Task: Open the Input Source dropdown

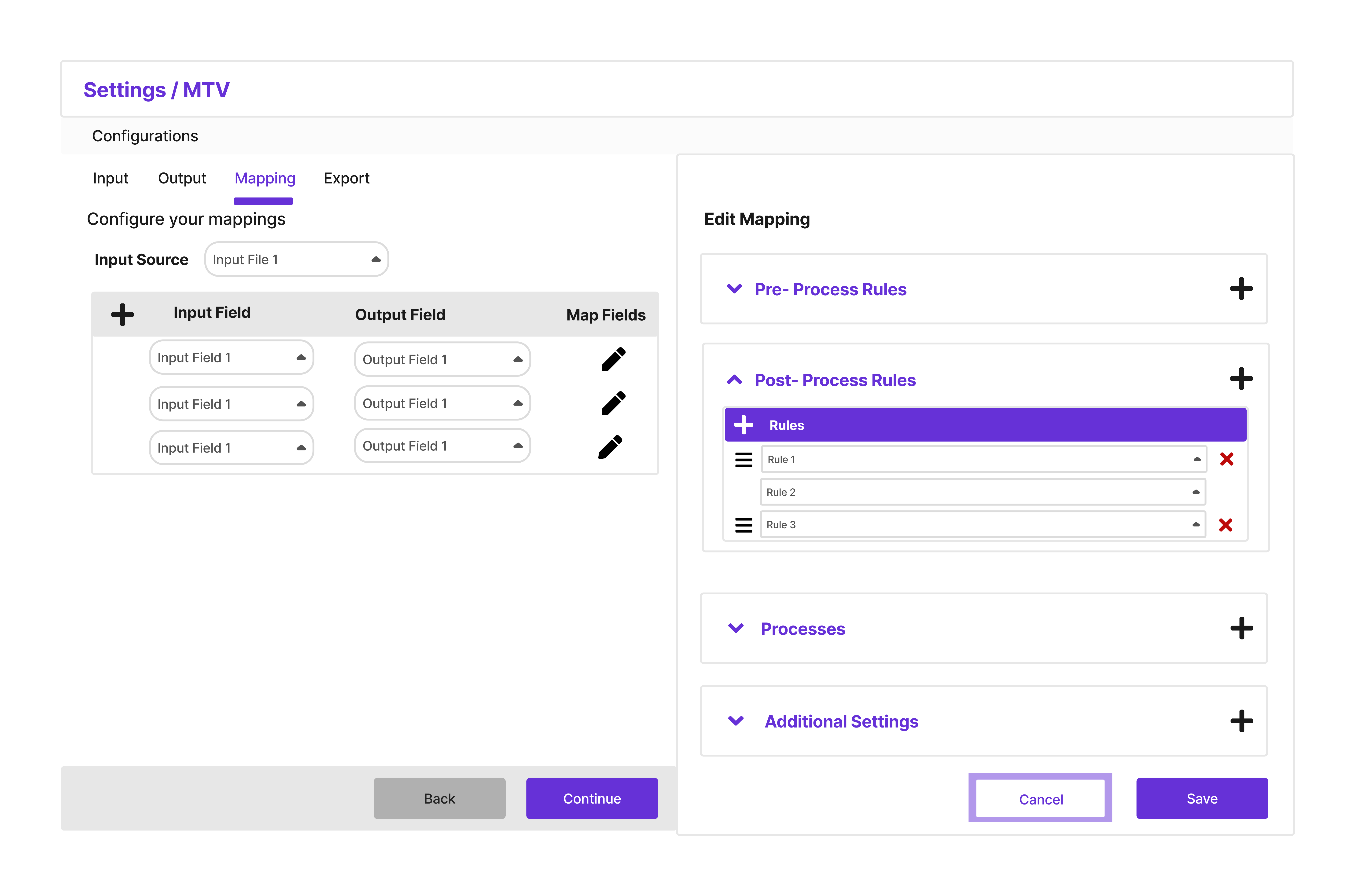Action: coord(296,260)
